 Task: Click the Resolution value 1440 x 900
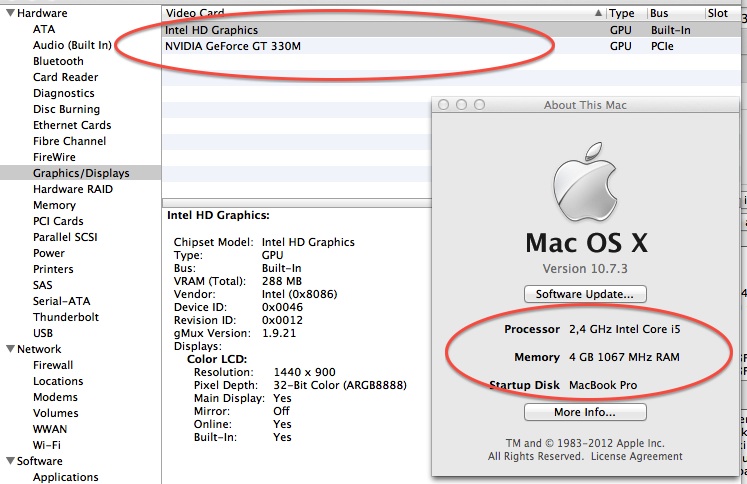tap(304, 372)
